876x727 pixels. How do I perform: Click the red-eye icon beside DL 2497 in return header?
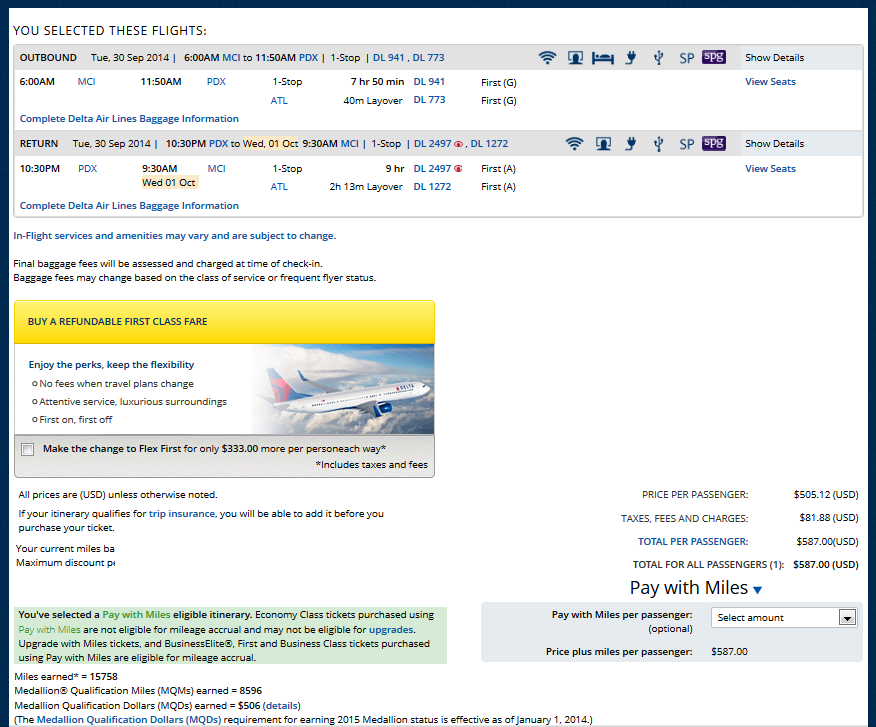[459, 144]
